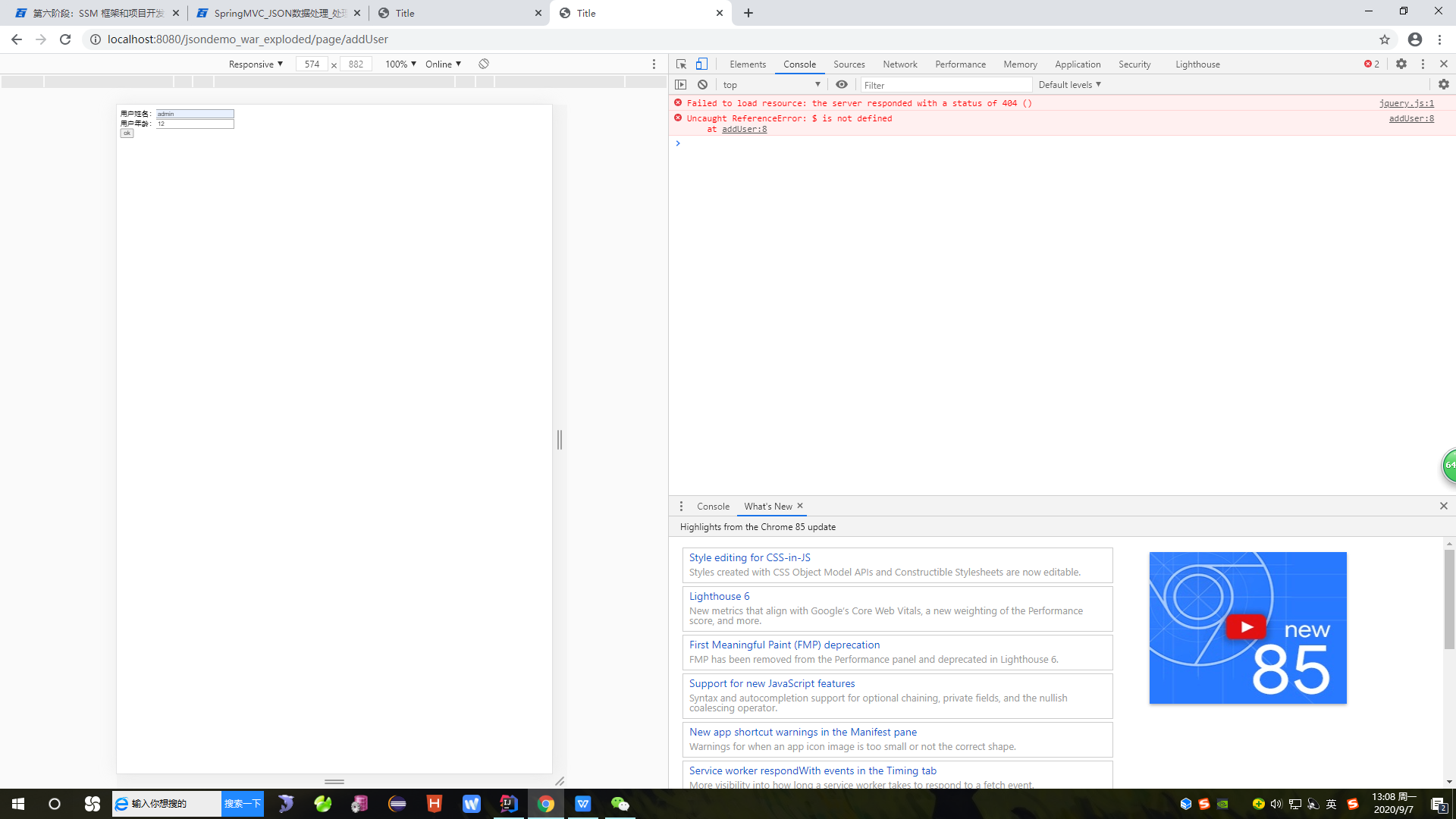Open the 'at addUser:8' stack trace link
The height and width of the screenshot is (819, 1456).
point(744,129)
